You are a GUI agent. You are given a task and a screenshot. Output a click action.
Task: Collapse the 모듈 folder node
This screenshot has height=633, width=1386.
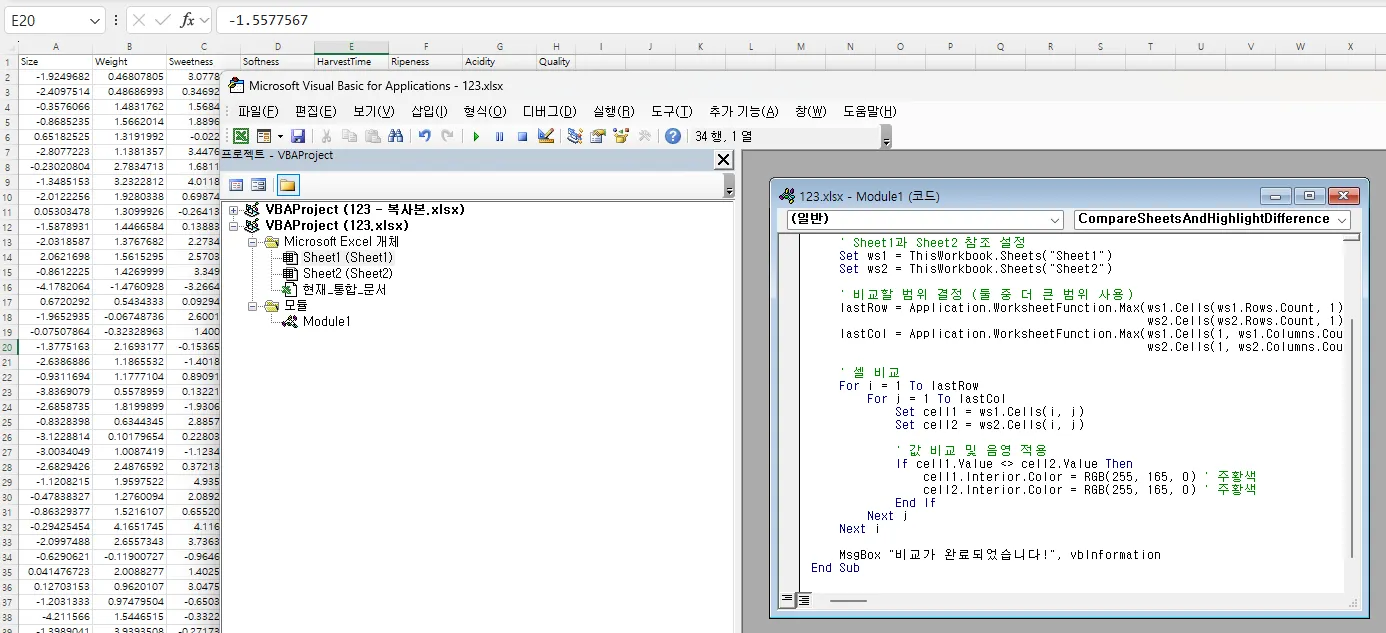(253, 306)
